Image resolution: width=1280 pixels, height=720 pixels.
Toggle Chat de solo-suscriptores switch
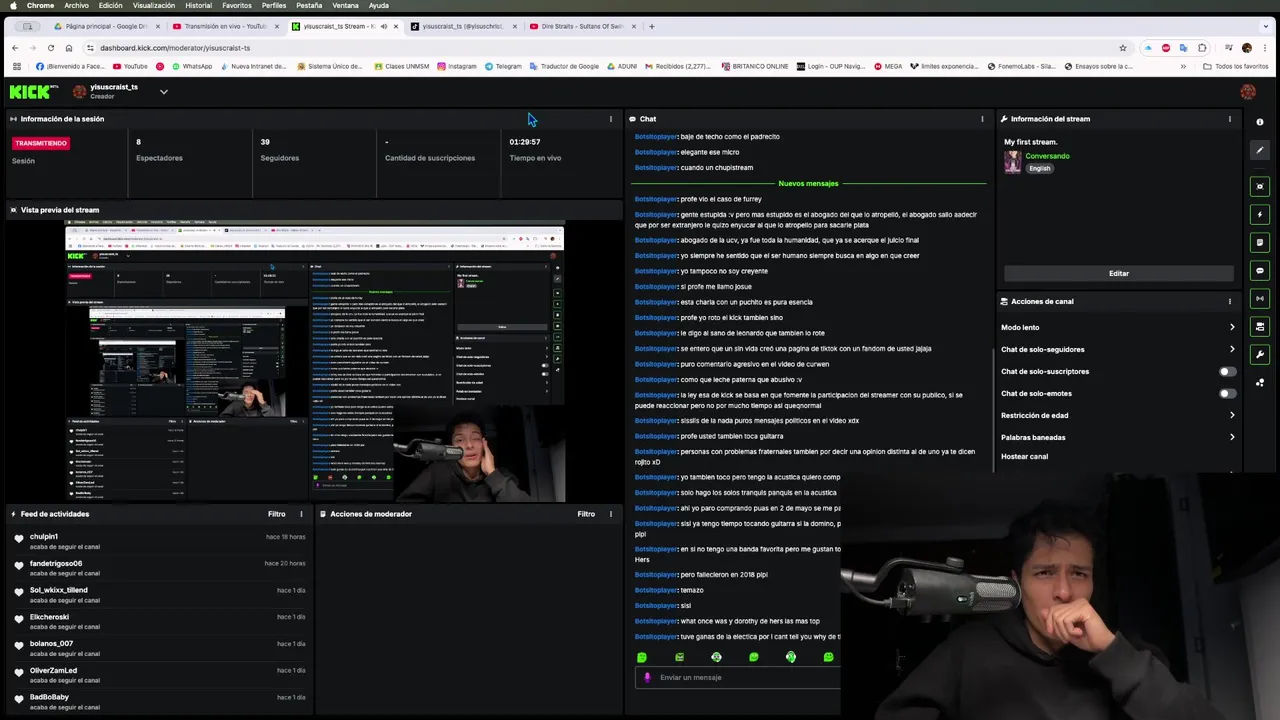[1227, 371]
